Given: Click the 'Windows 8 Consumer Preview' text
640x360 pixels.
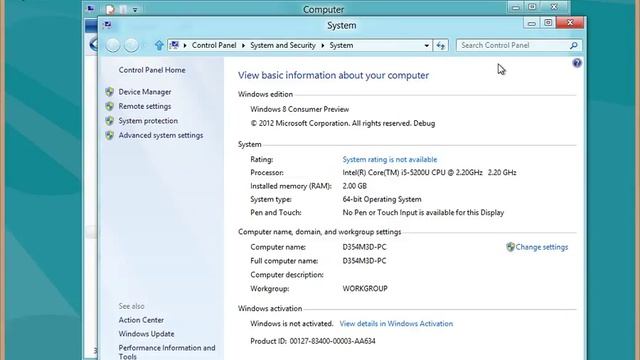Looking at the screenshot, I should click(x=300, y=109).
